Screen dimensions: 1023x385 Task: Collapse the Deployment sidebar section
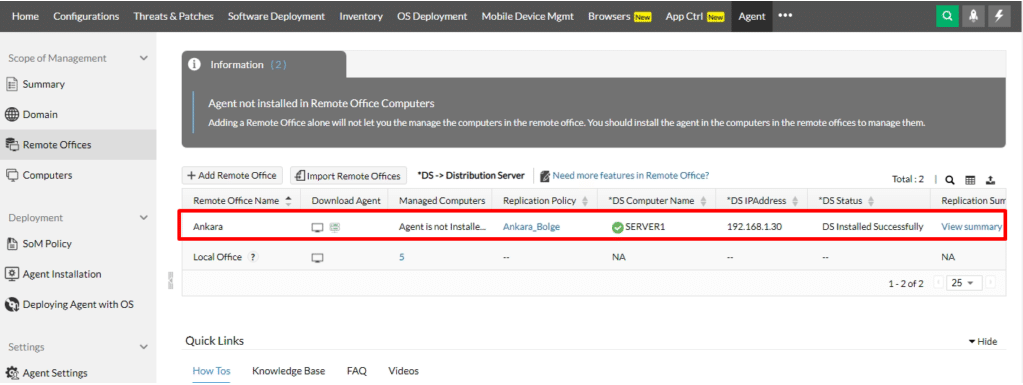coord(144,218)
